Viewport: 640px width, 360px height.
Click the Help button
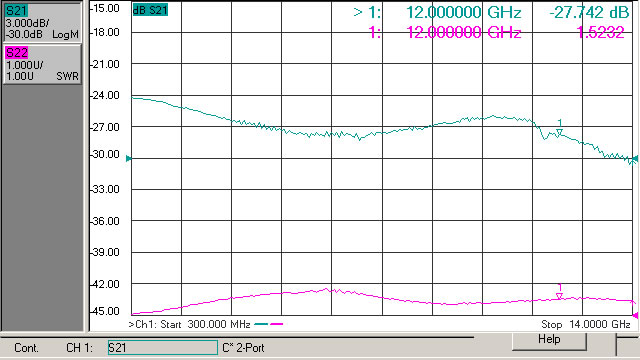pos(549,340)
